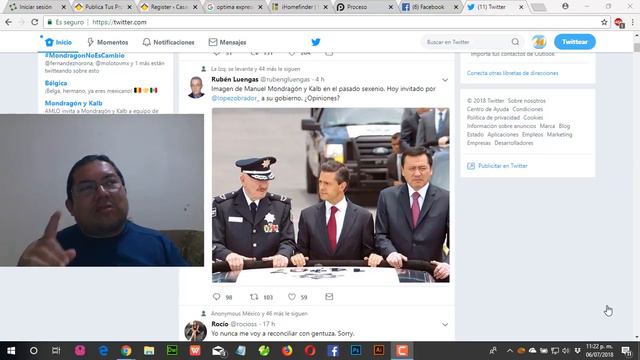This screenshot has width=640, height=360.
Task: Go back in browser
Action: tap(9, 22)
